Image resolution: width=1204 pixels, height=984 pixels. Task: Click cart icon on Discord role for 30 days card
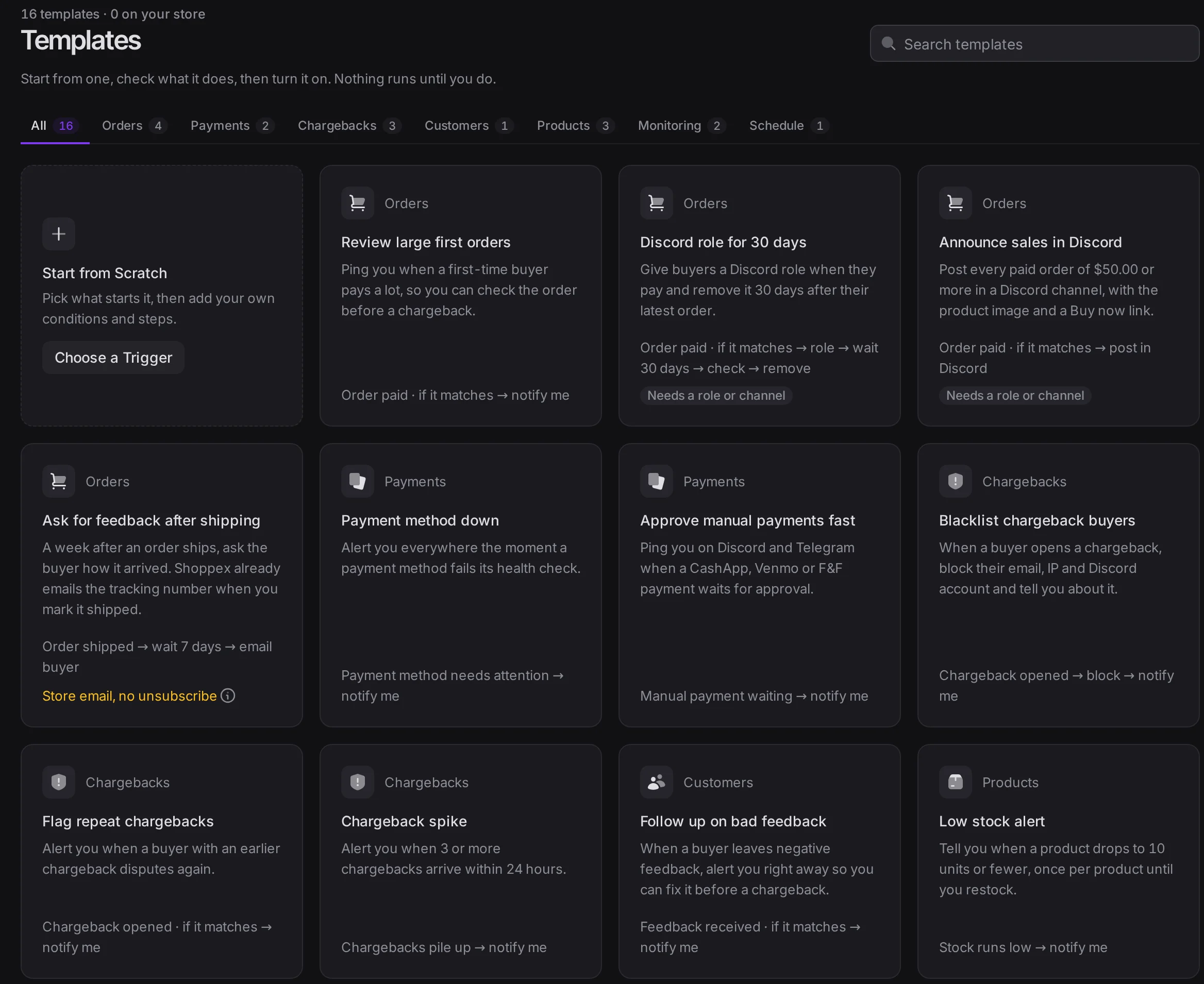pos(656,203)
